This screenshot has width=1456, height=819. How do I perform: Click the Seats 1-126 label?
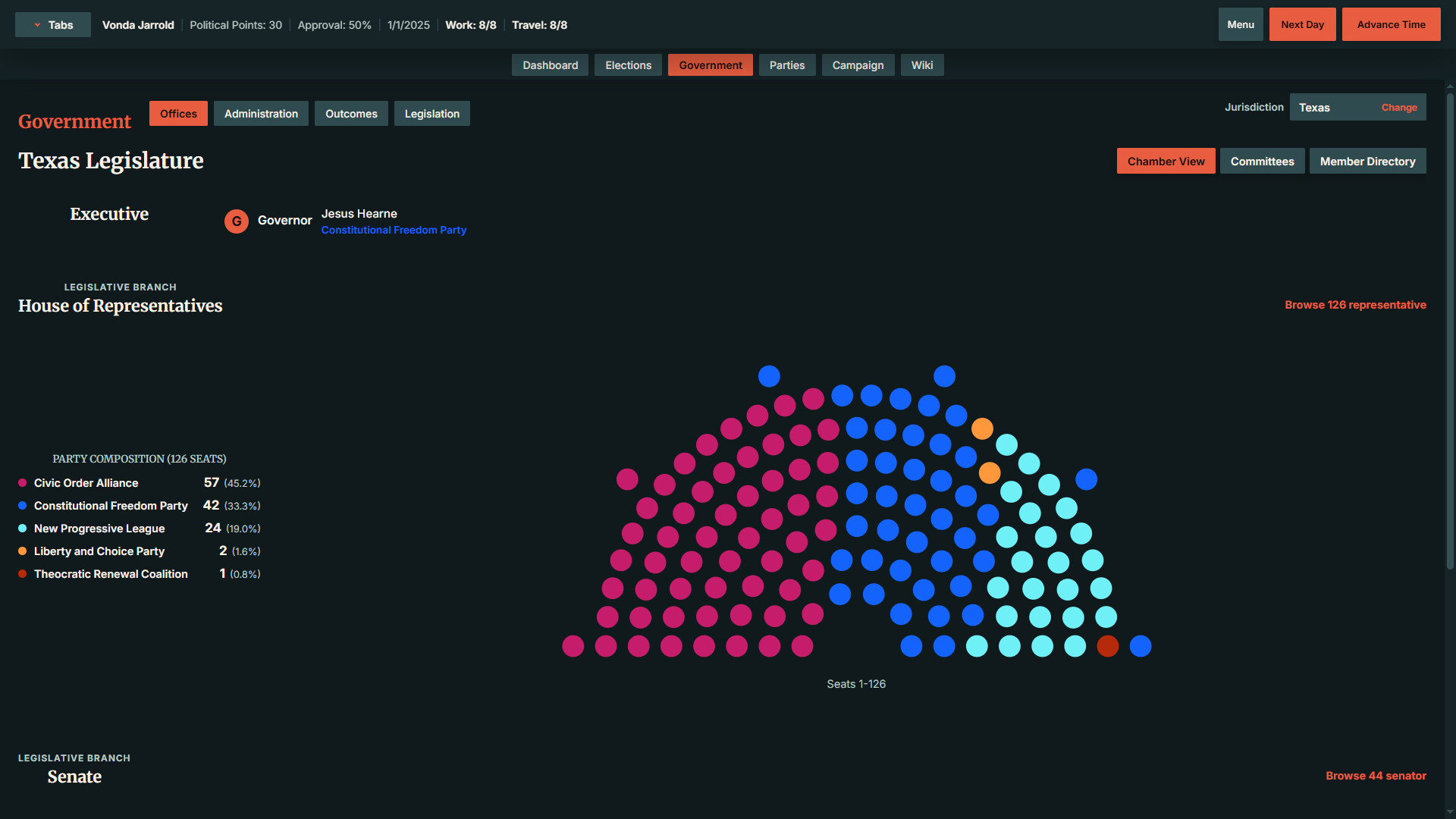click(856, 684)
